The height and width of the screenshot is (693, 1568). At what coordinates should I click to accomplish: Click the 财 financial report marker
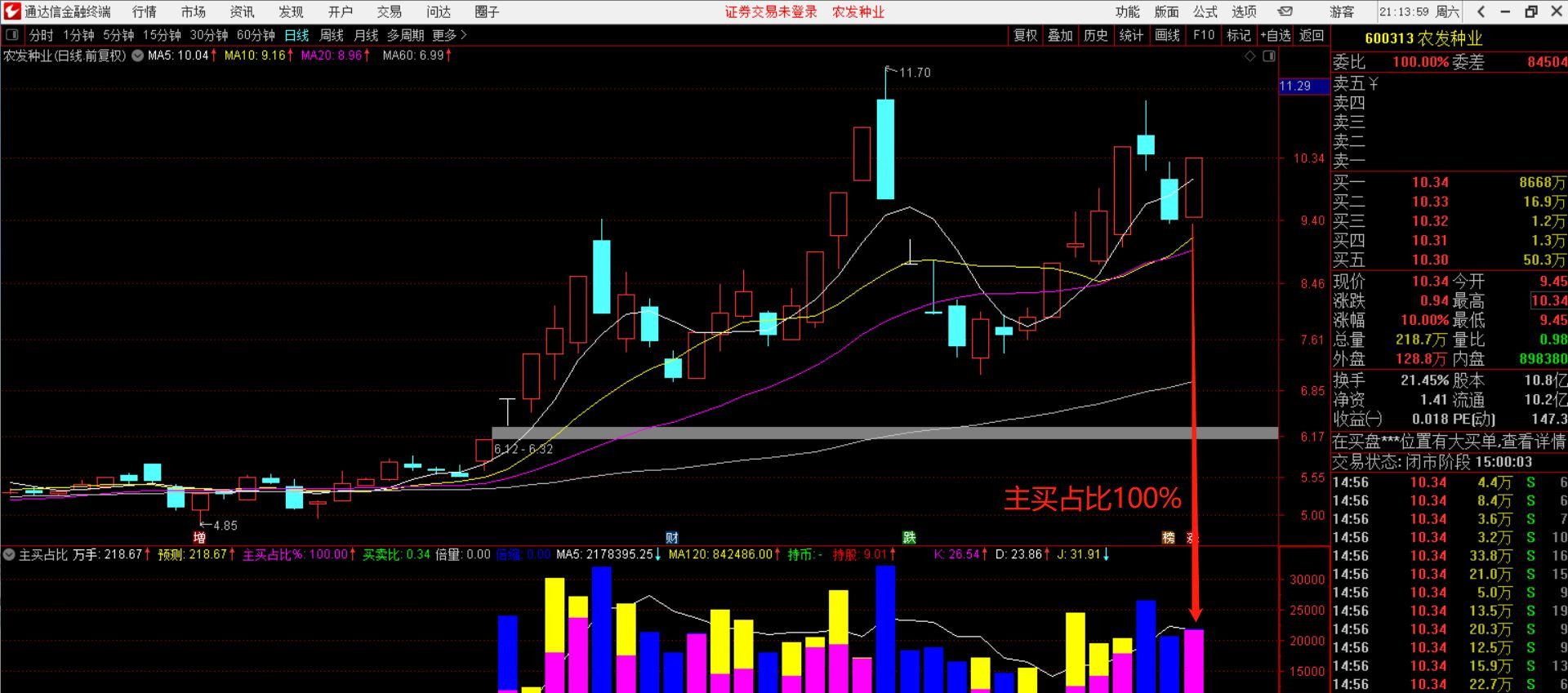pos(671,538)
